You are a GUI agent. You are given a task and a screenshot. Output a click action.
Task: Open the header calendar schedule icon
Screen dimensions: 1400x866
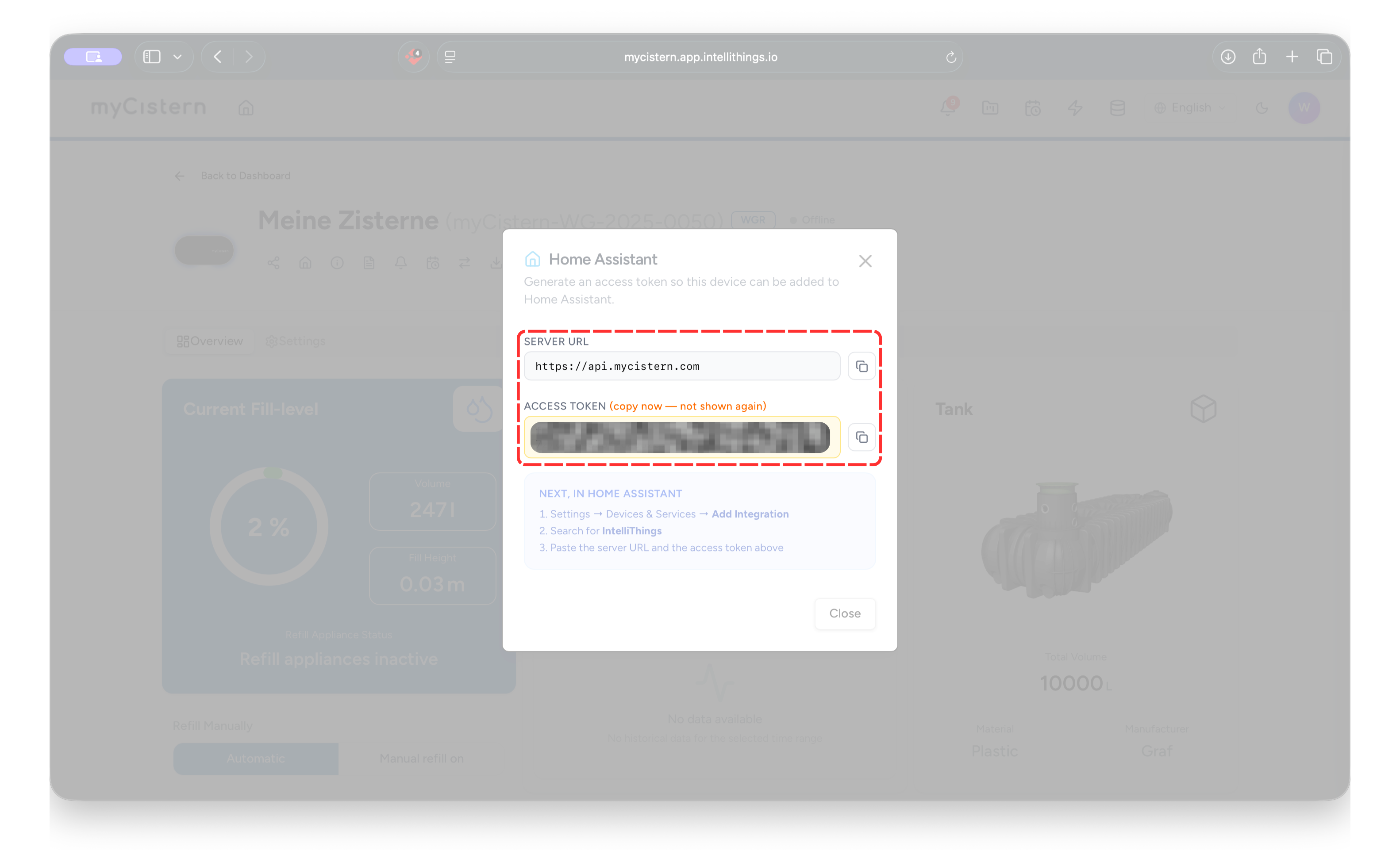(1032, 107)
